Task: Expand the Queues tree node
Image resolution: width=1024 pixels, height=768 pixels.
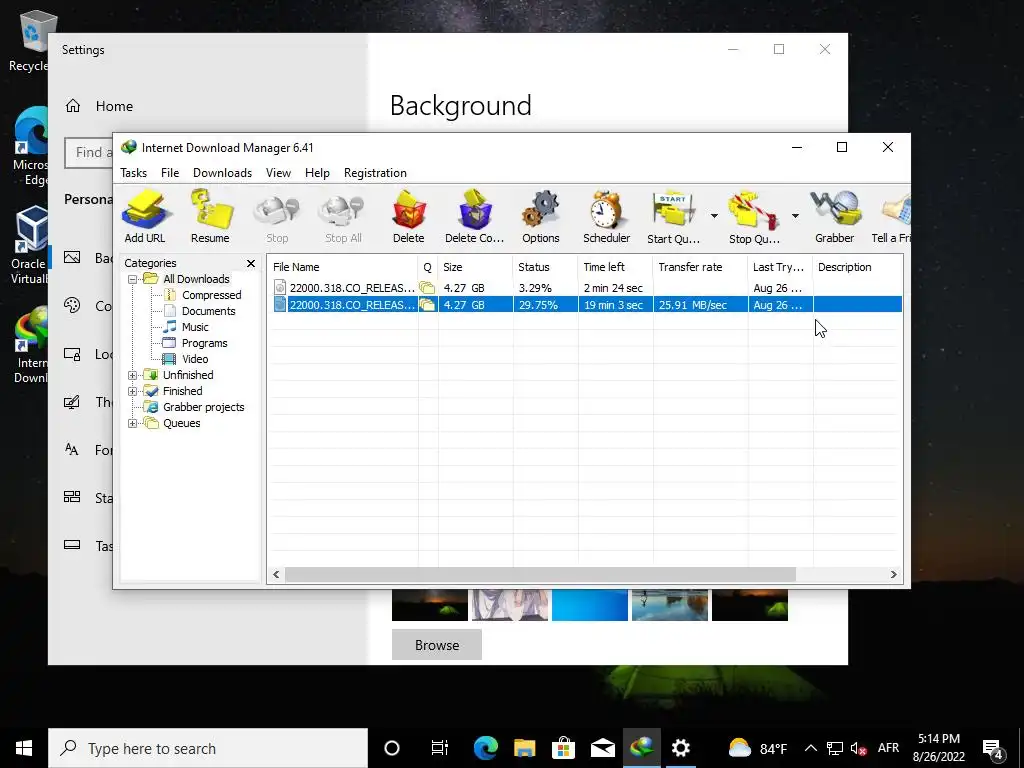Action: 133,423
